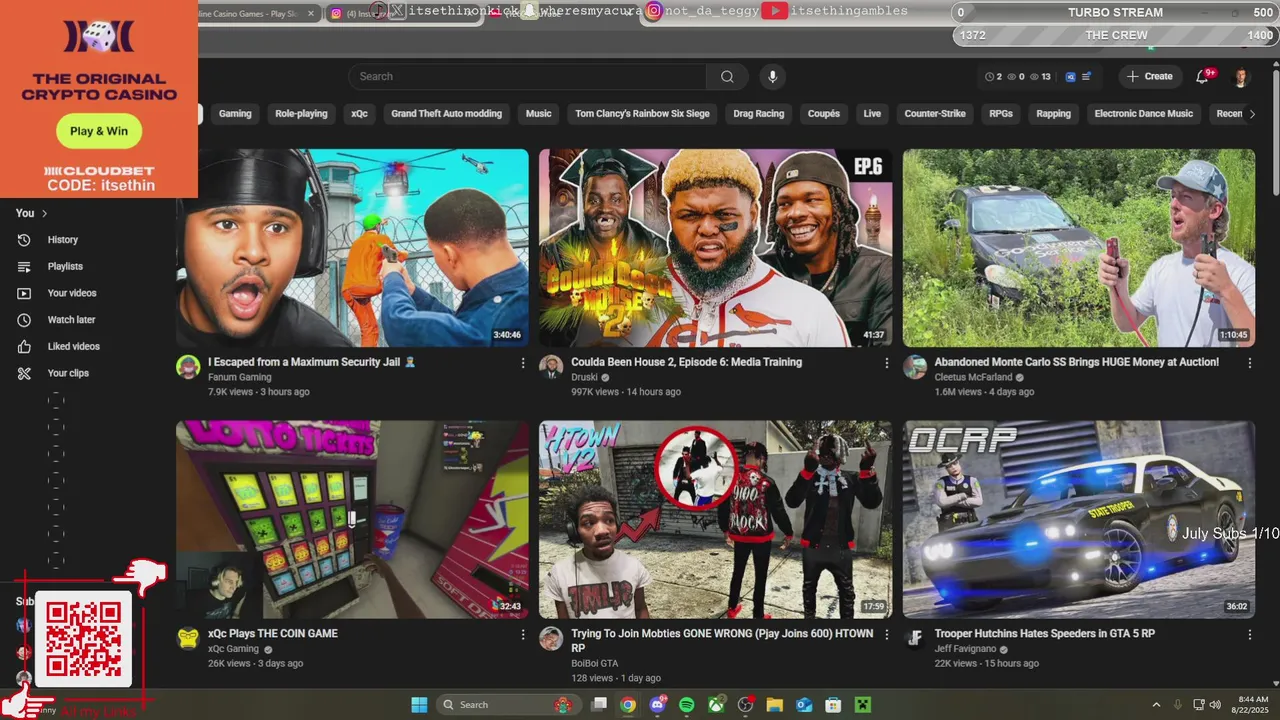Viewport: 1280px width, 720px height.
Task: Open File Explorer from the taskbar
Action: coord(774,705)
